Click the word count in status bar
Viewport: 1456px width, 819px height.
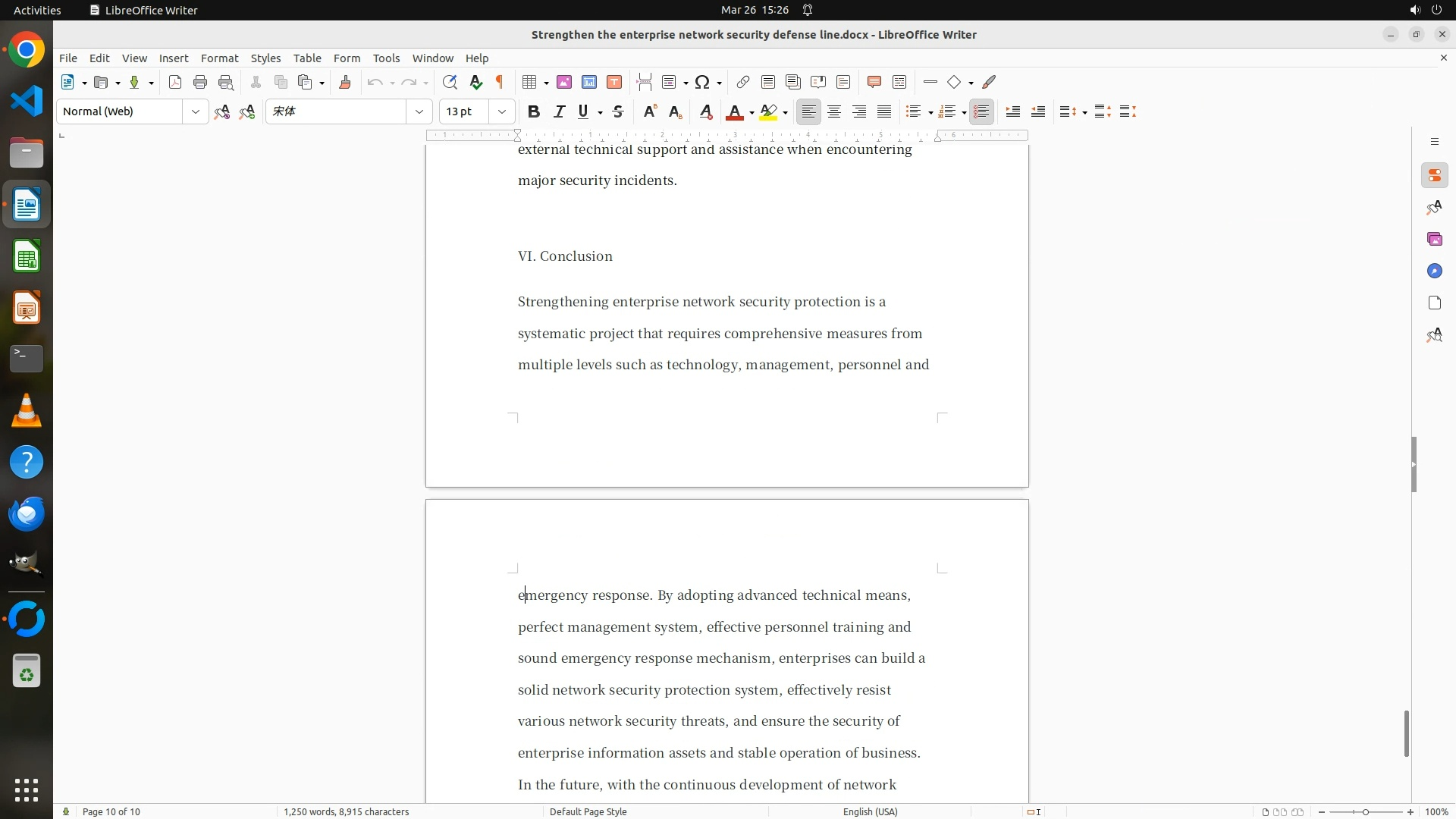tap(346, 811)
